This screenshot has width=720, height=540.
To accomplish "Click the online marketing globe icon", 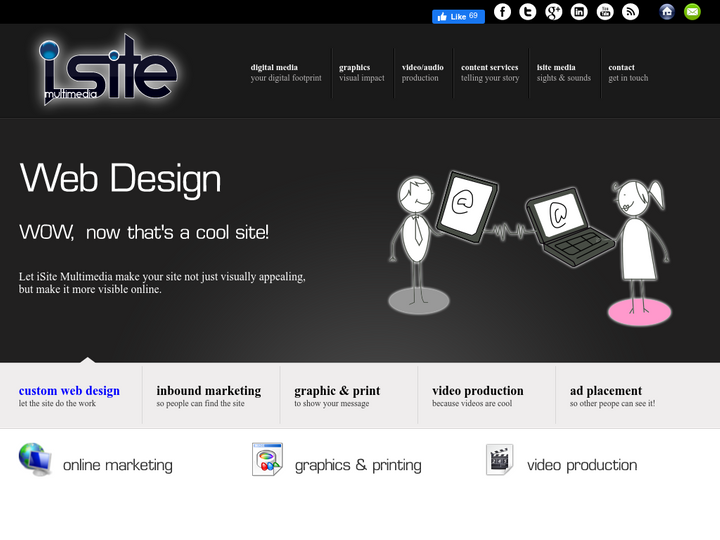I will tap(35, 460).
